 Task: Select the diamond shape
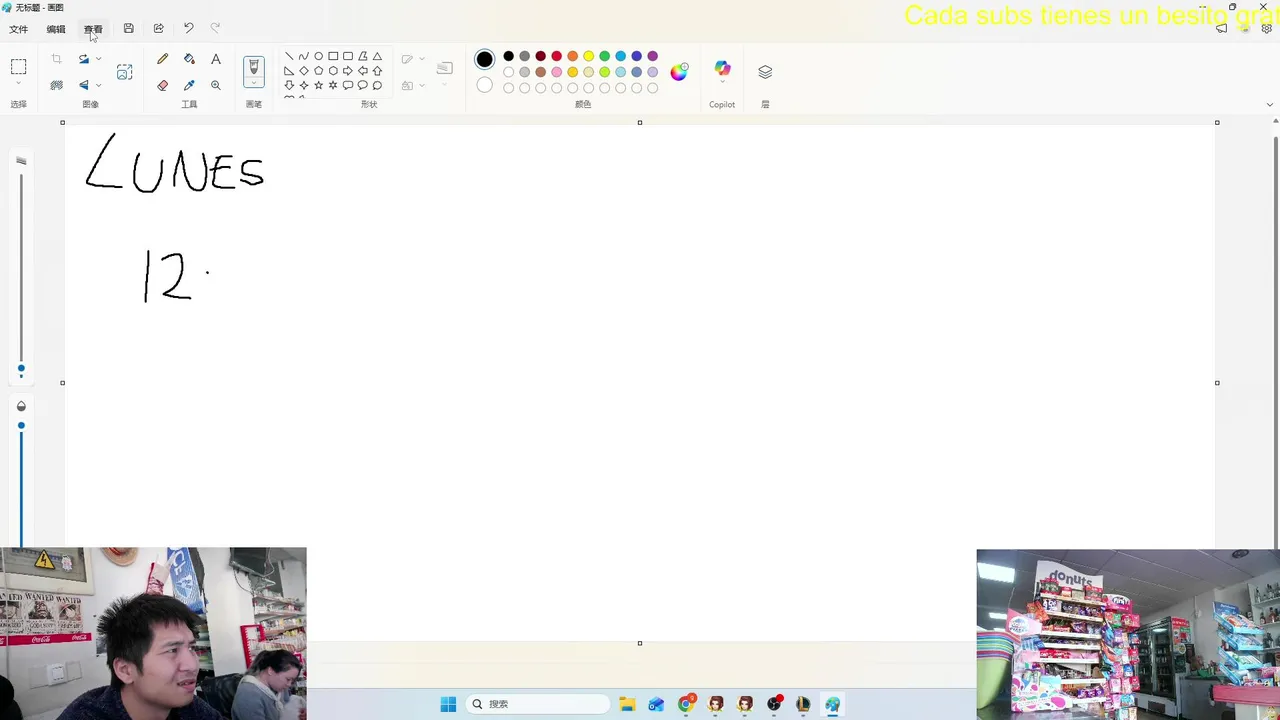[304, 71]
